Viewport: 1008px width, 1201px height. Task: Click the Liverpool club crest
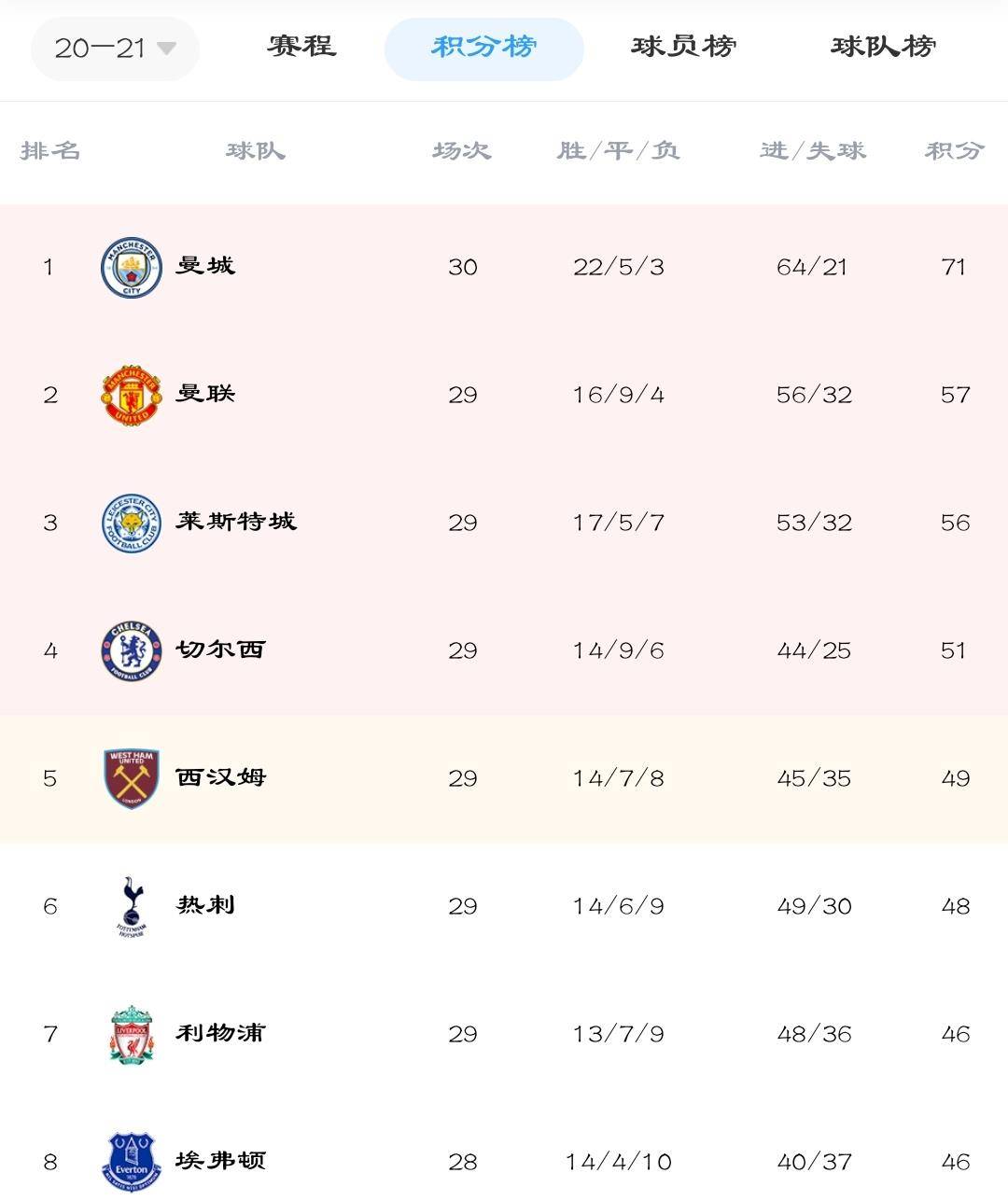point(132,1034)
